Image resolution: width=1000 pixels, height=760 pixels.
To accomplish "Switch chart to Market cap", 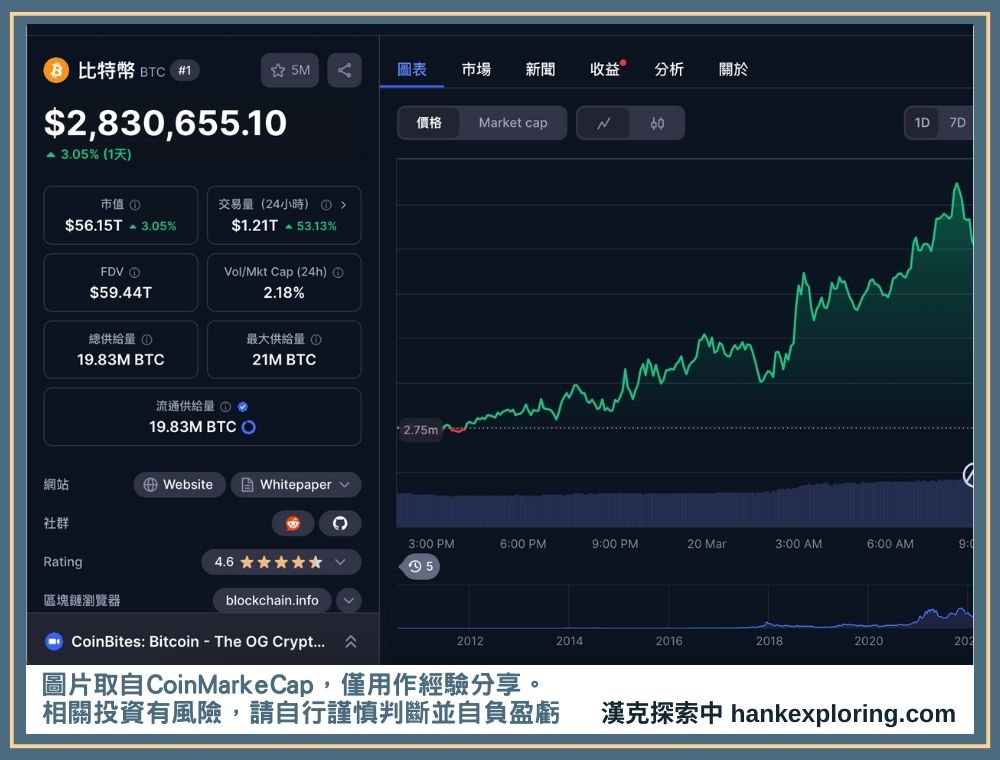I will click(513, 123).
